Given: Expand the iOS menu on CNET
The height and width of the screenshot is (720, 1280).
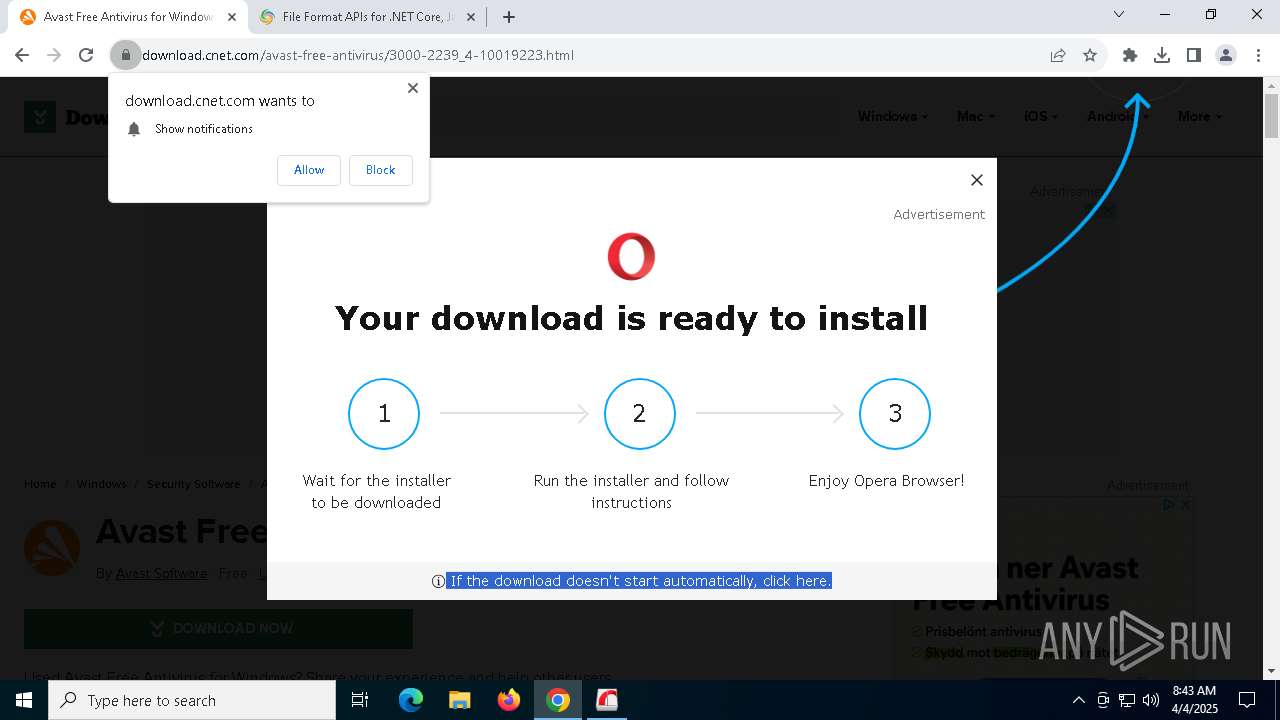Looking at the screenshot, I should (x=1041, y=116).
